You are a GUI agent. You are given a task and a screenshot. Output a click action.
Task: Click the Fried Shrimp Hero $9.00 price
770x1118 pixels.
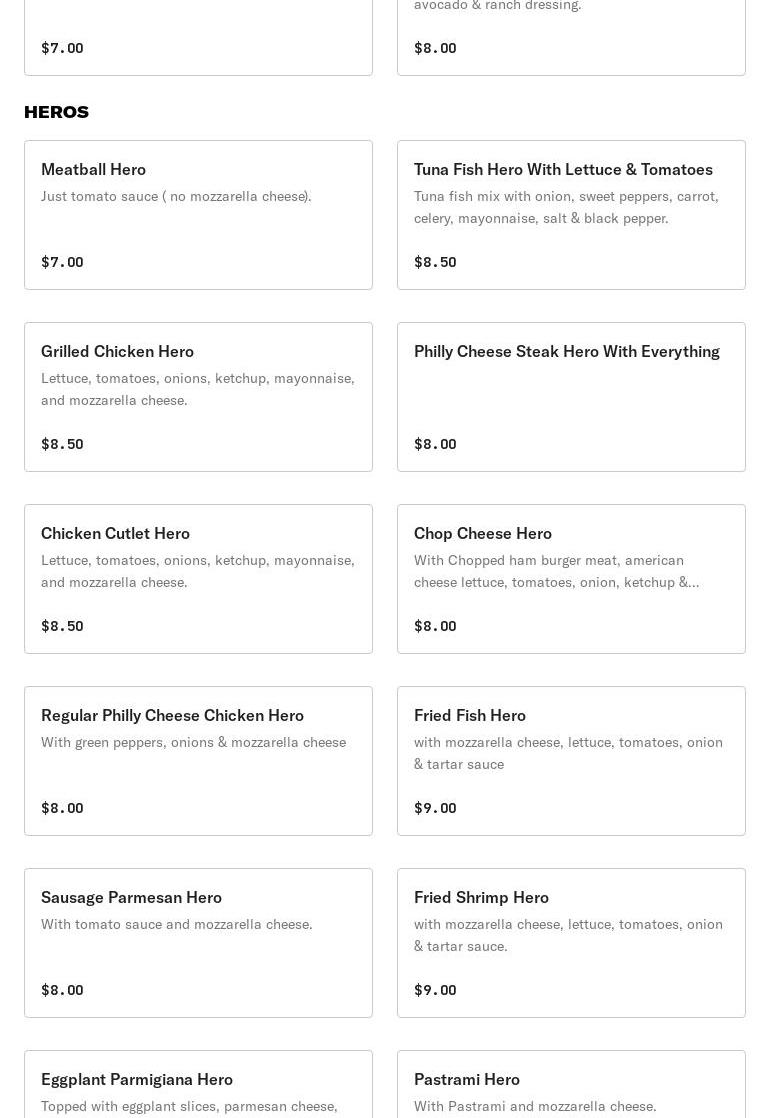coord(435,990)
